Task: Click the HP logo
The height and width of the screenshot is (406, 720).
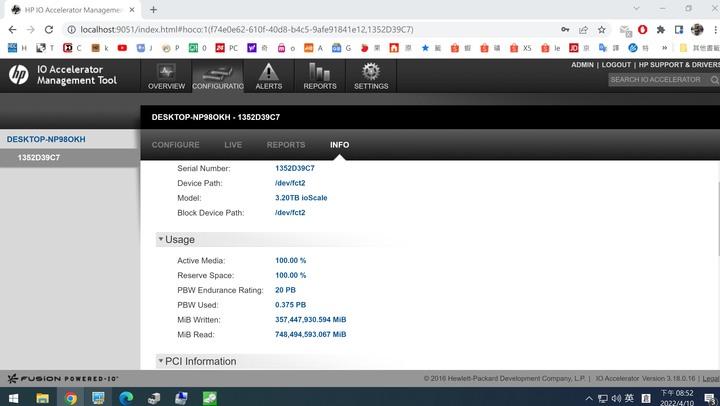Action: 19,74
